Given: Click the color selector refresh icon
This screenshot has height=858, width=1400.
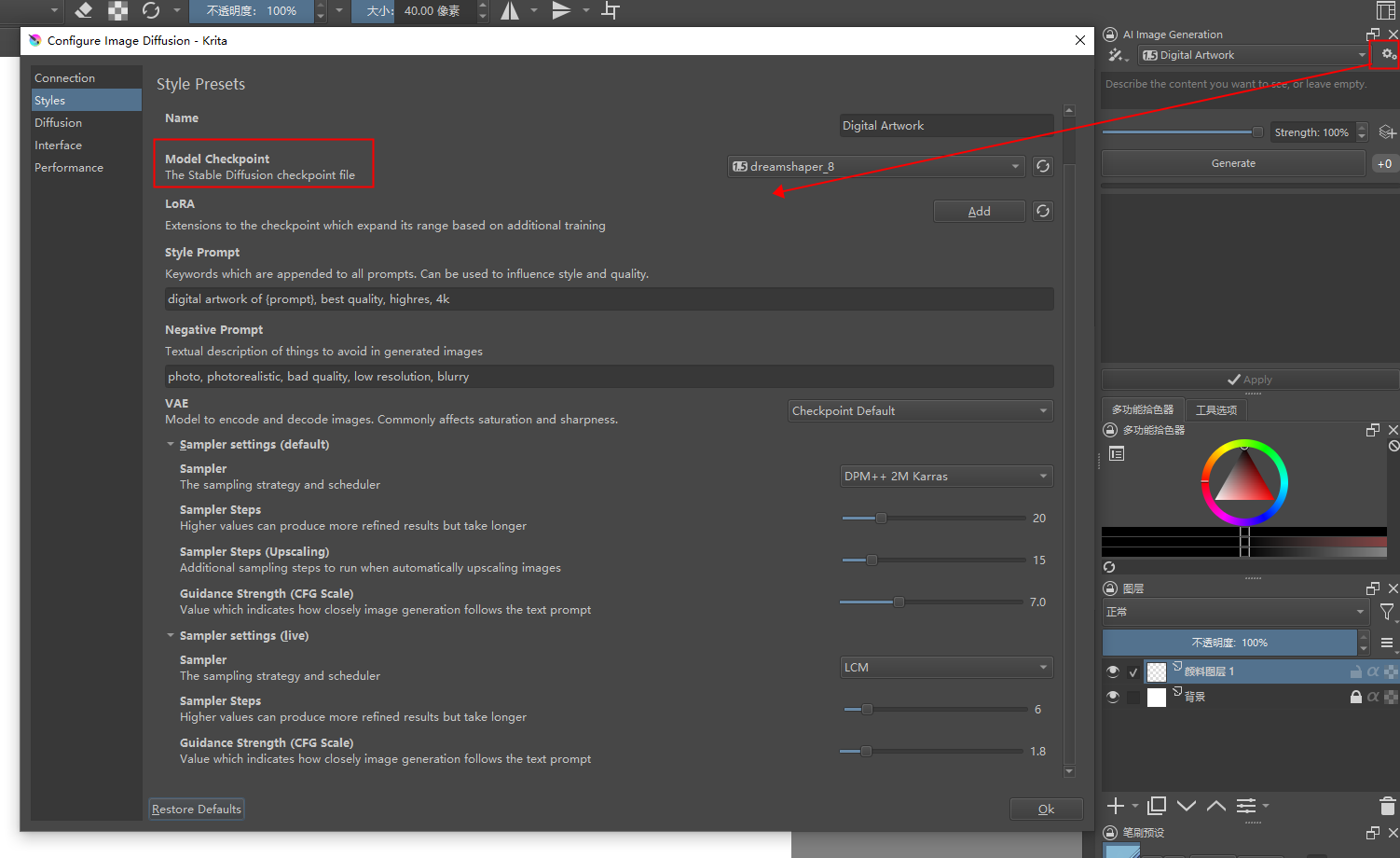Looking at the screenshot, I should 1109,567.
